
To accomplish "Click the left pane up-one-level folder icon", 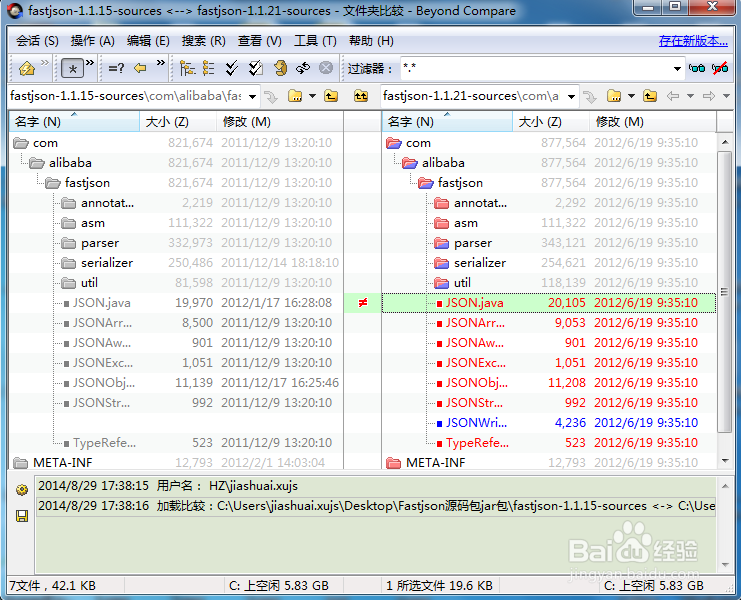I will pyautogui.click(x=331, y=96).
